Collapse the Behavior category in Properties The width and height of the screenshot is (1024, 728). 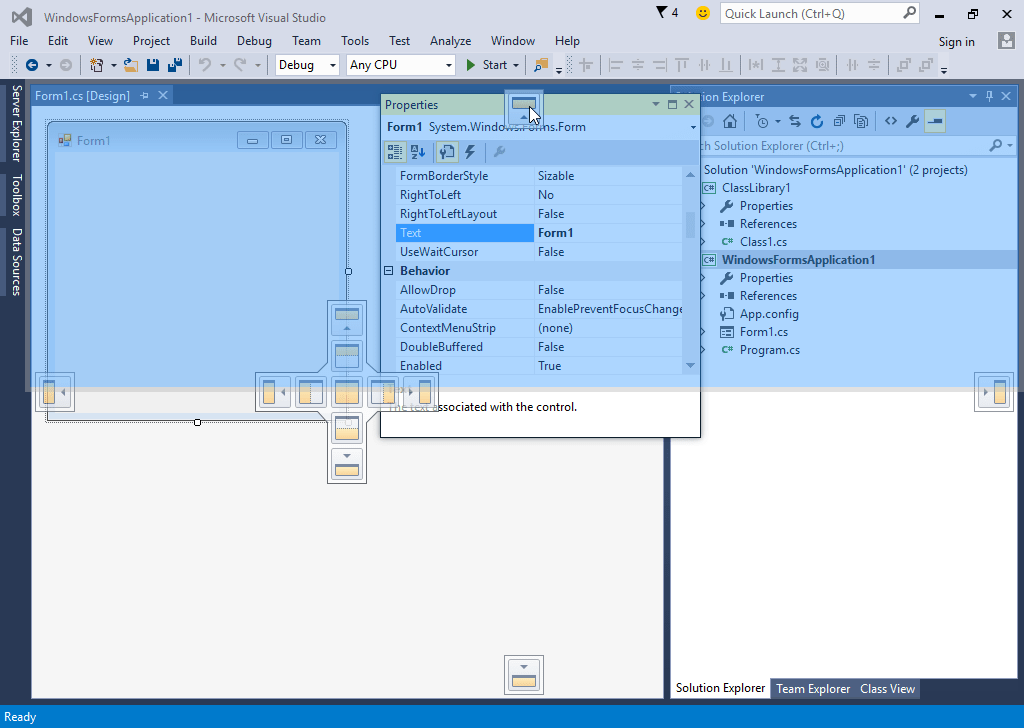(x=389, y=270)
